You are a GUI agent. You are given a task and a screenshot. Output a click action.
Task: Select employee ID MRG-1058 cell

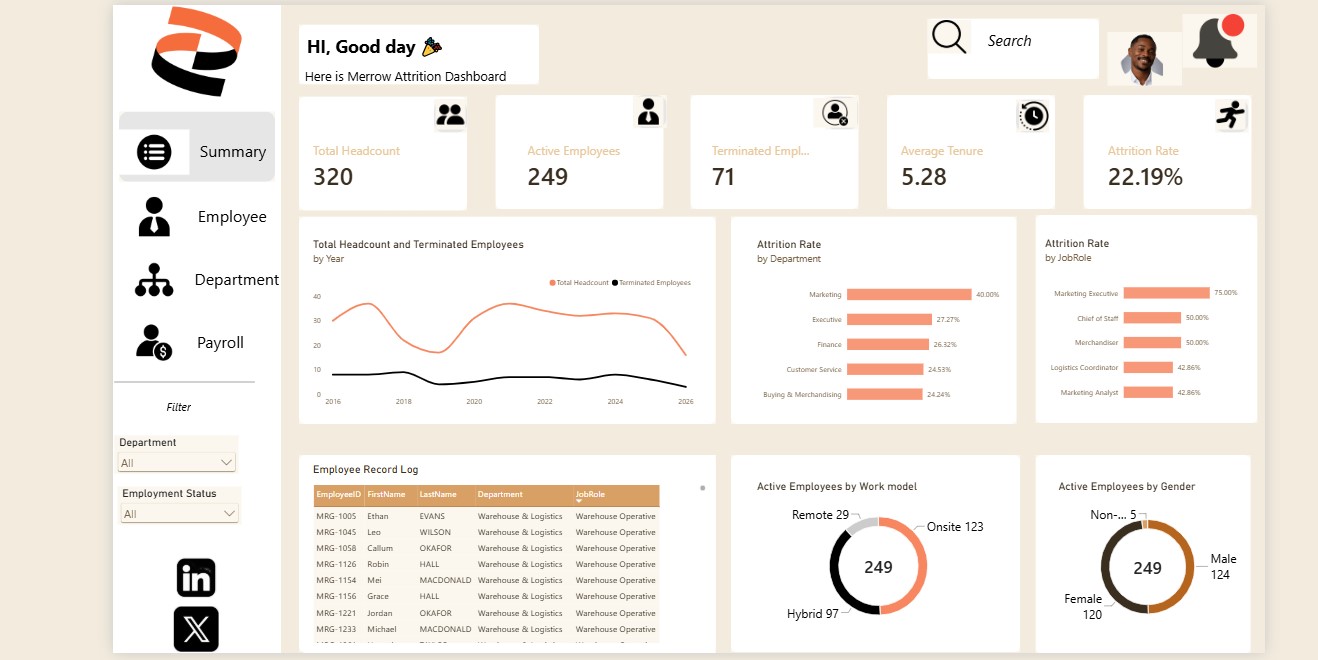point(335,548)
